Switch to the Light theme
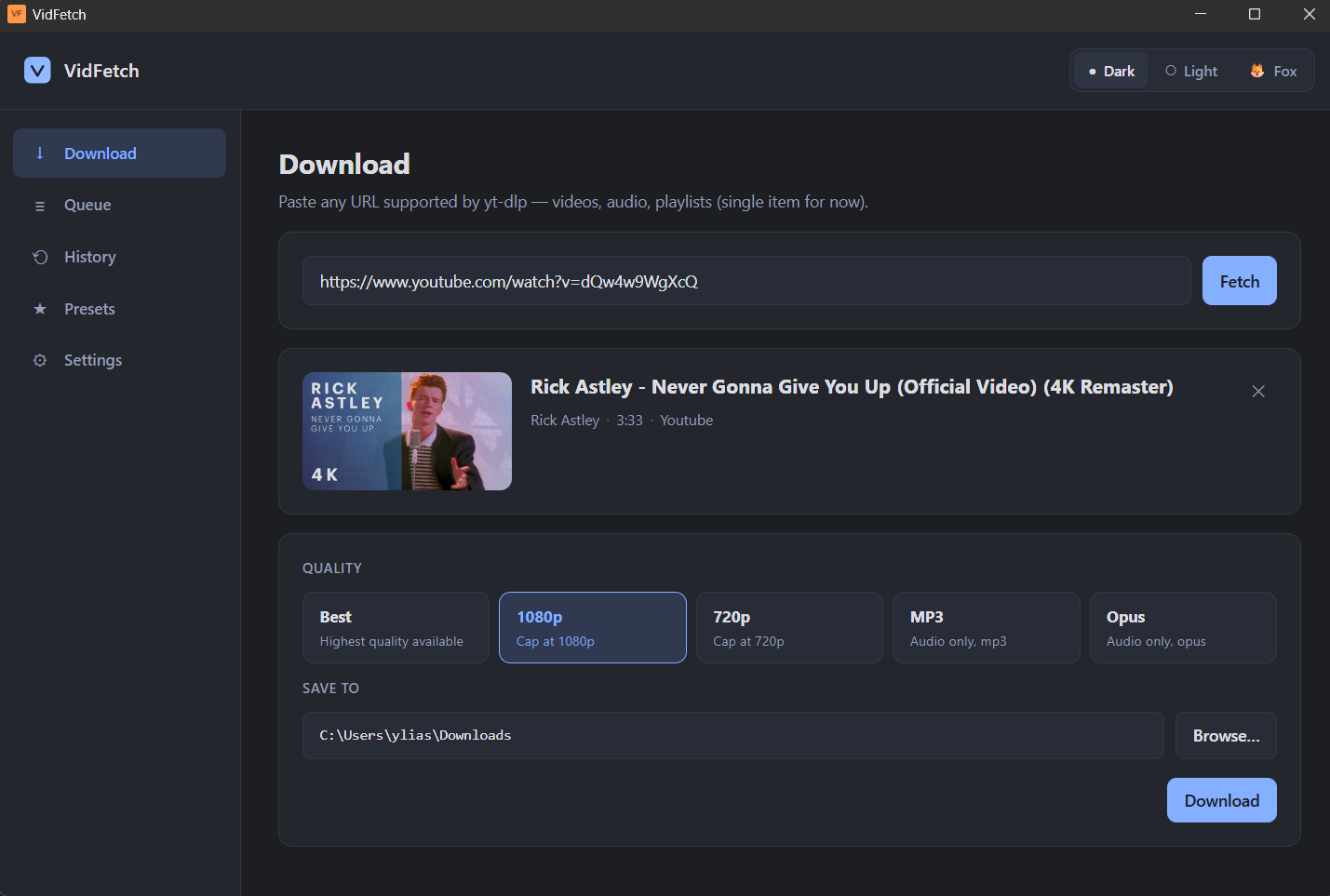The image size is (1330, 896). click(x=1191, y=72)
